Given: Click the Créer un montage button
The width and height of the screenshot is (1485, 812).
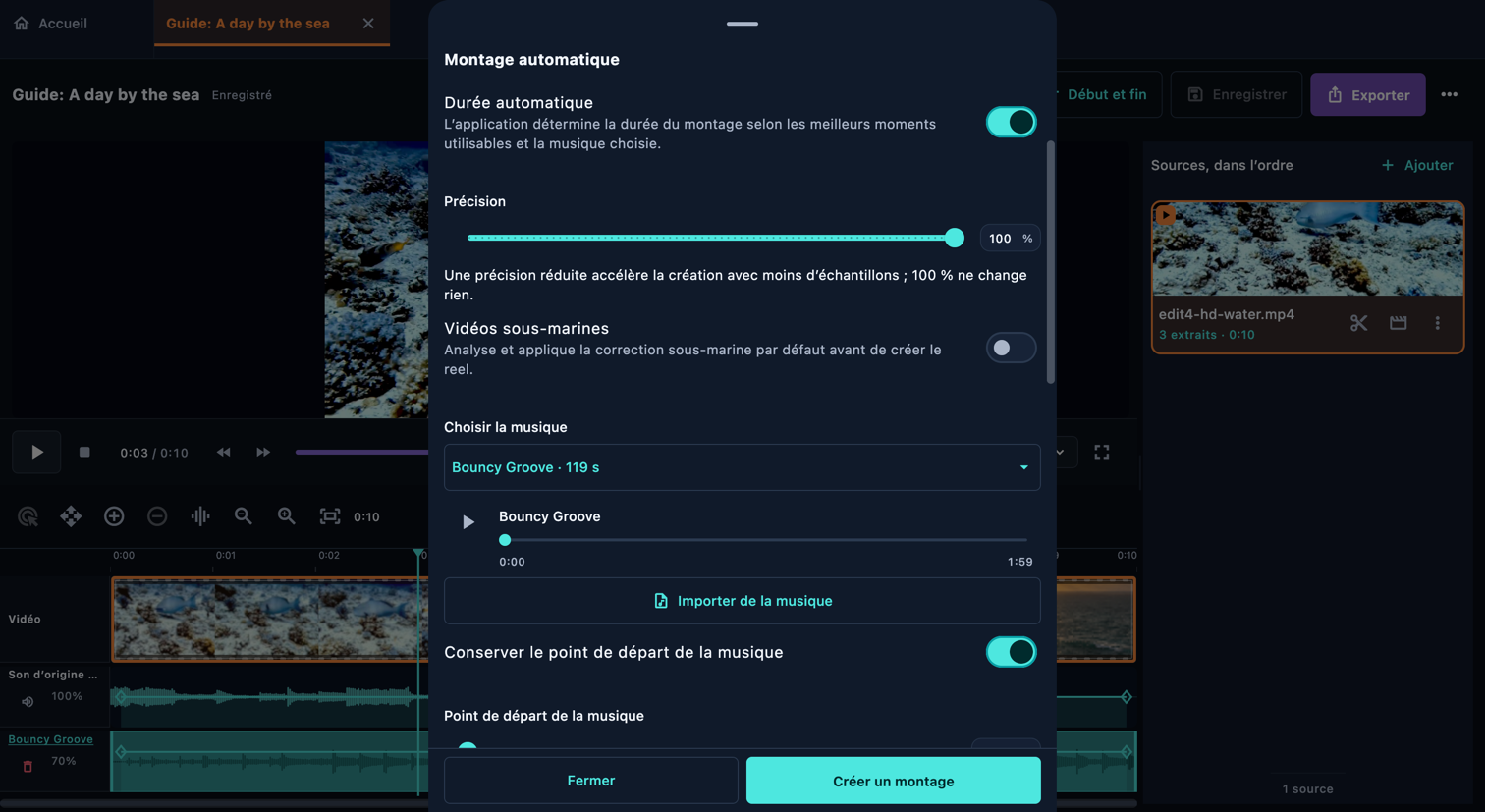Looking at the screenshot, I should point(893,781).
